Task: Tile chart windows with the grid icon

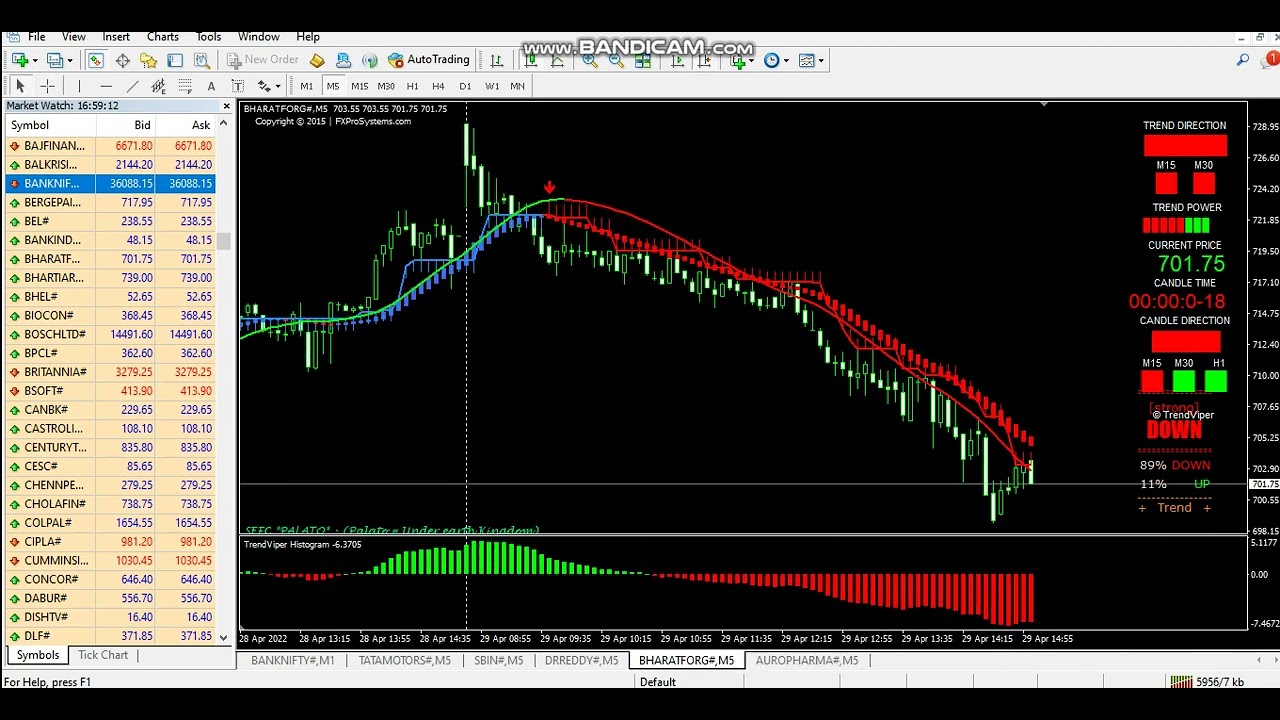Action: pyautogui.click(x=643, y=60)
